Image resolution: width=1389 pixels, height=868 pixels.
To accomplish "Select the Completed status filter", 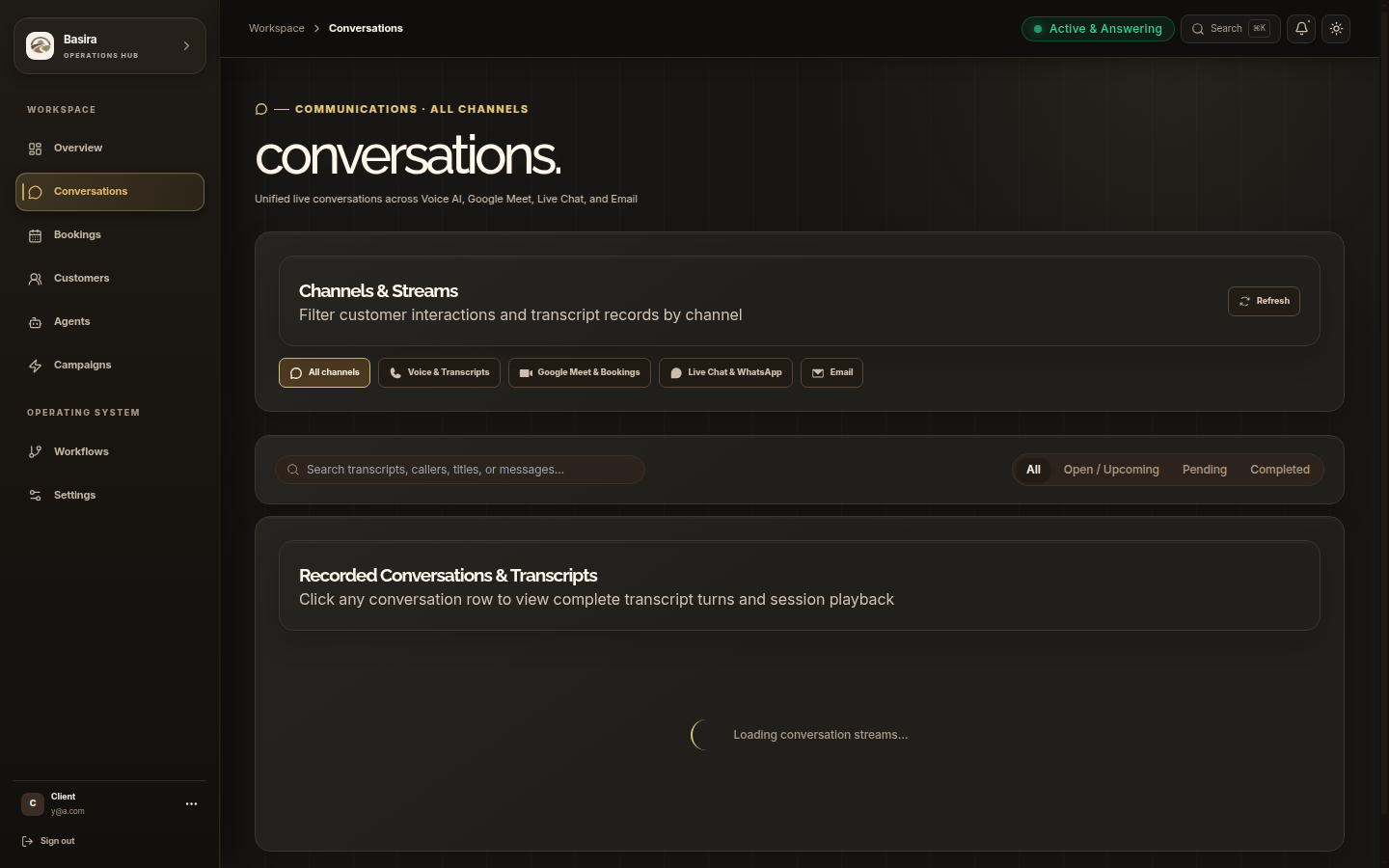I will [x=1280, y=470].
